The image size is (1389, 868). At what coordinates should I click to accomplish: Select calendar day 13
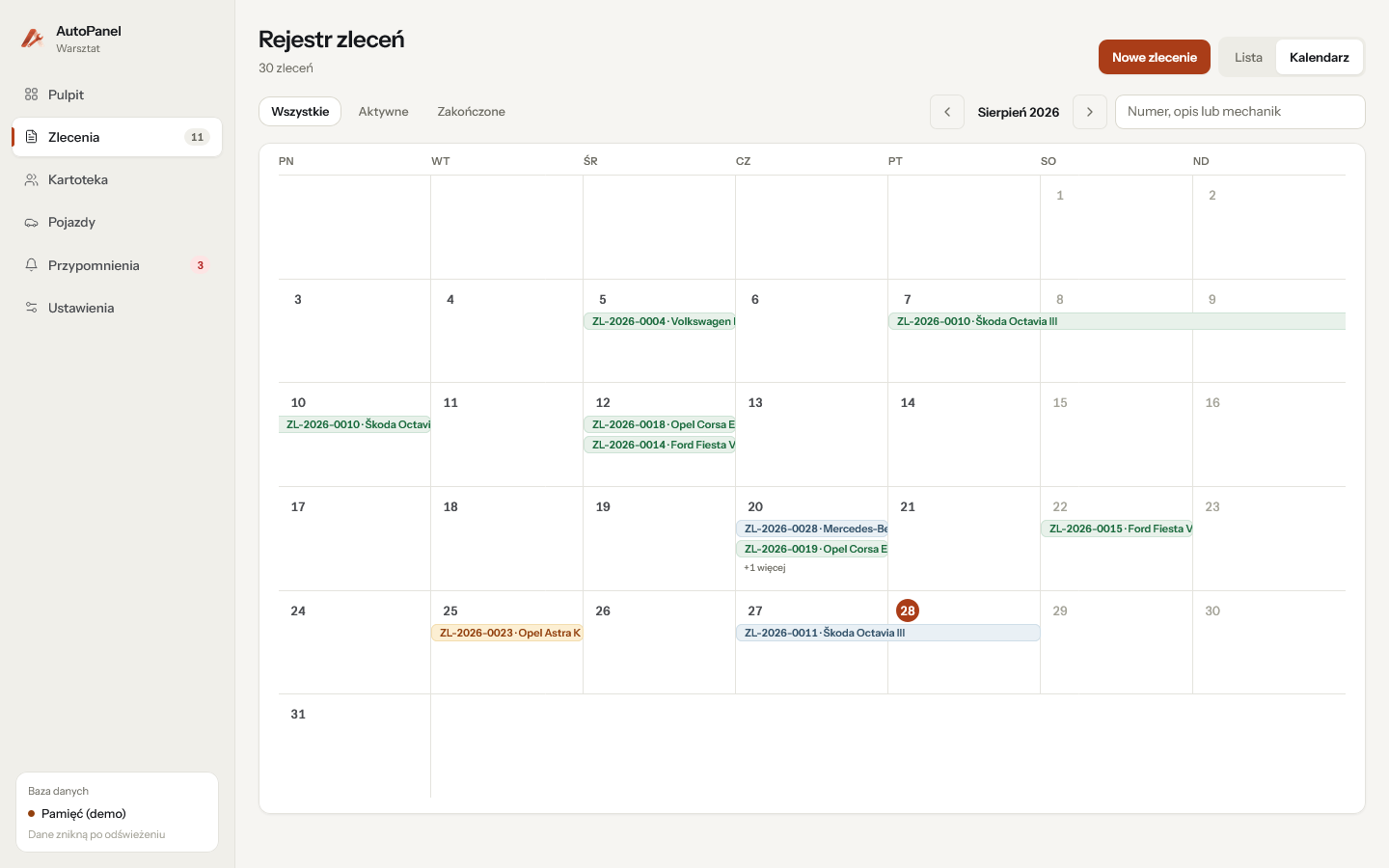click(x=755, y=403)
